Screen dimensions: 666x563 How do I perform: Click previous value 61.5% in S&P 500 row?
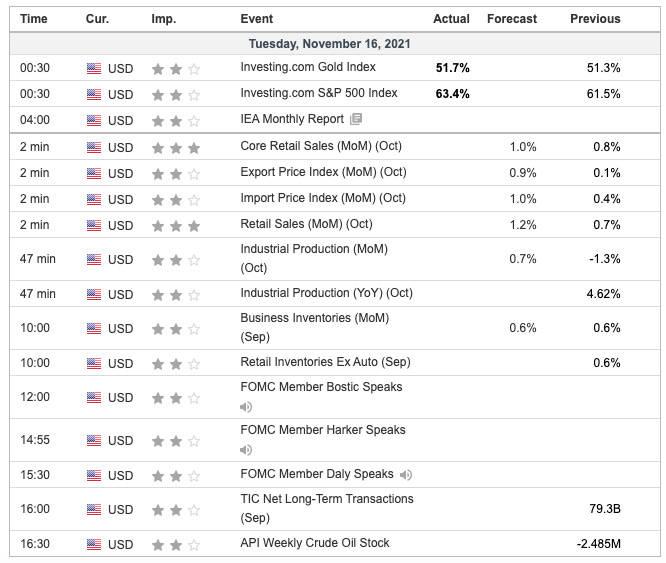(604, 94)
